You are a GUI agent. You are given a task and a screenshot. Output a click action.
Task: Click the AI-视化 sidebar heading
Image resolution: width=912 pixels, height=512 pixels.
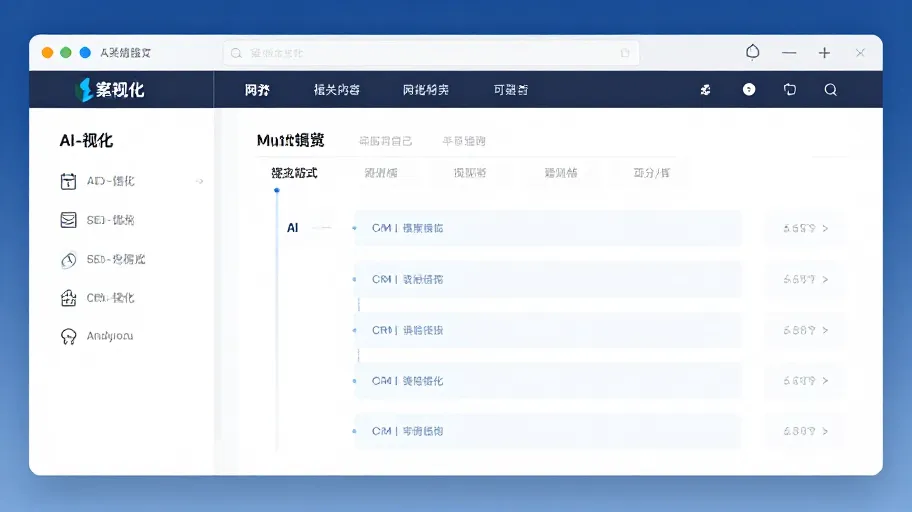pyautogui.click(x=86, y=140)
